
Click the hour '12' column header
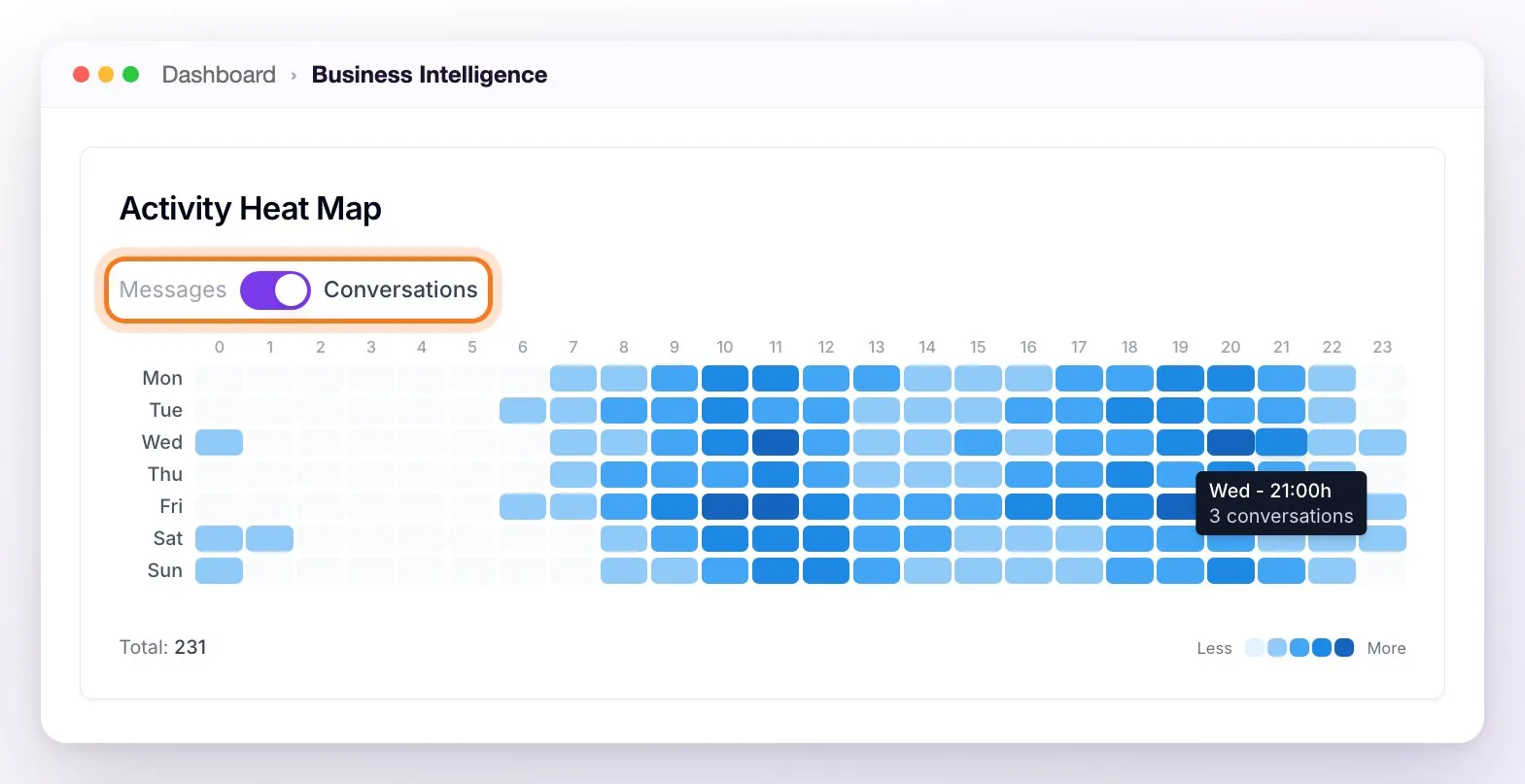pos(826,347)
